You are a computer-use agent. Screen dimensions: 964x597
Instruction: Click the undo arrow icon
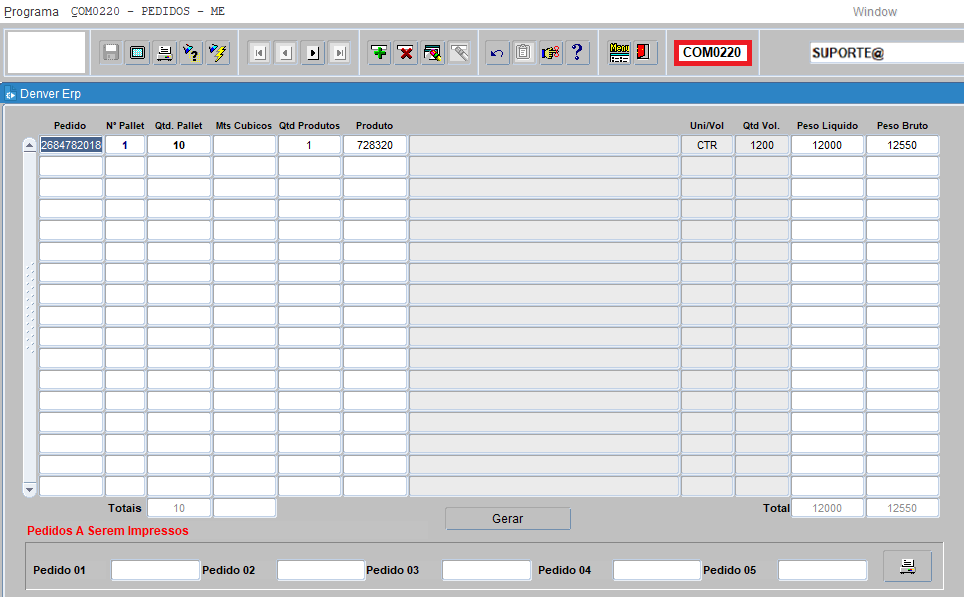[x=497, y=53]
